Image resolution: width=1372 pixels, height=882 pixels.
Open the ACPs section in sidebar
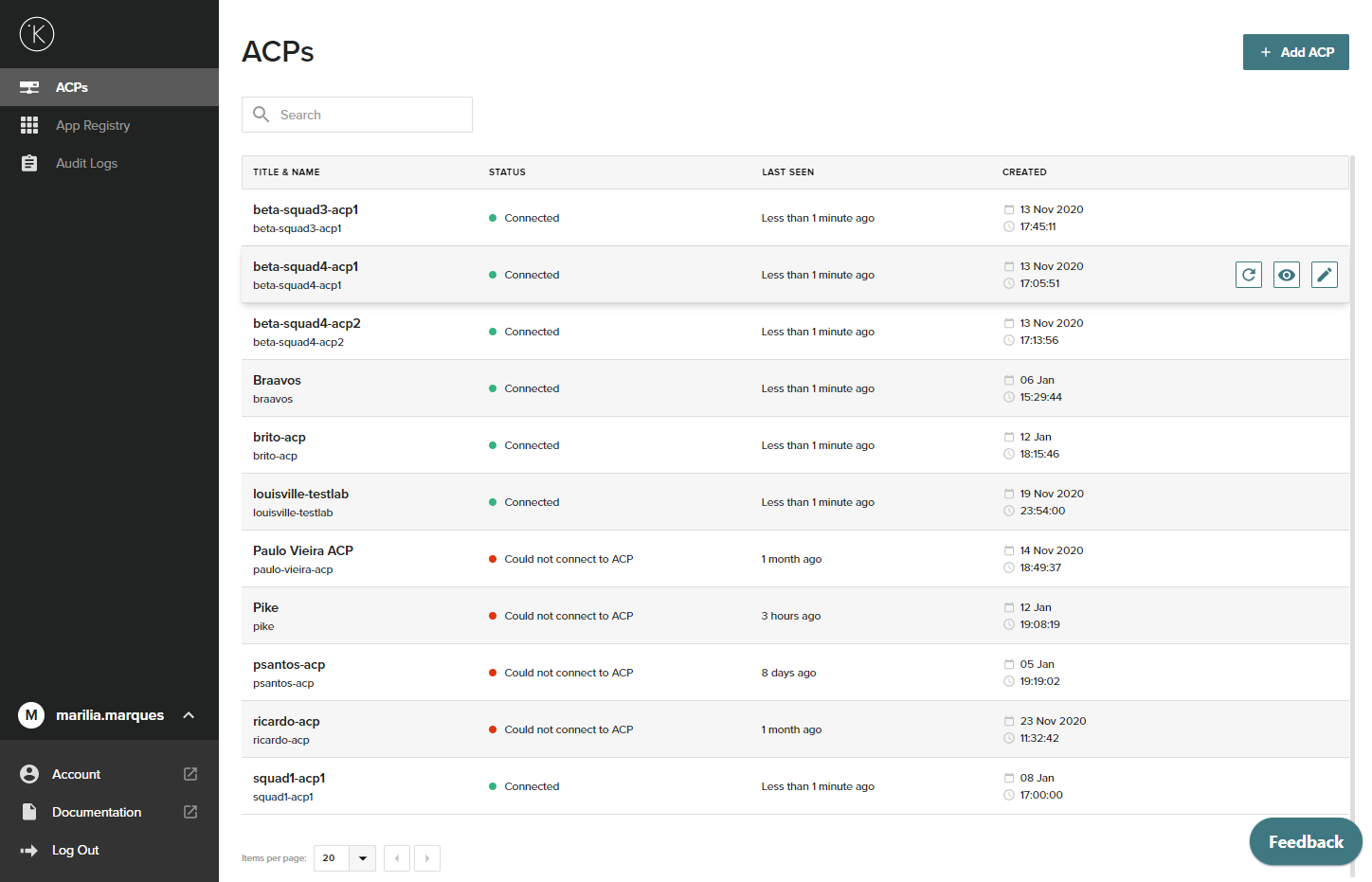[x=109, y=87]
